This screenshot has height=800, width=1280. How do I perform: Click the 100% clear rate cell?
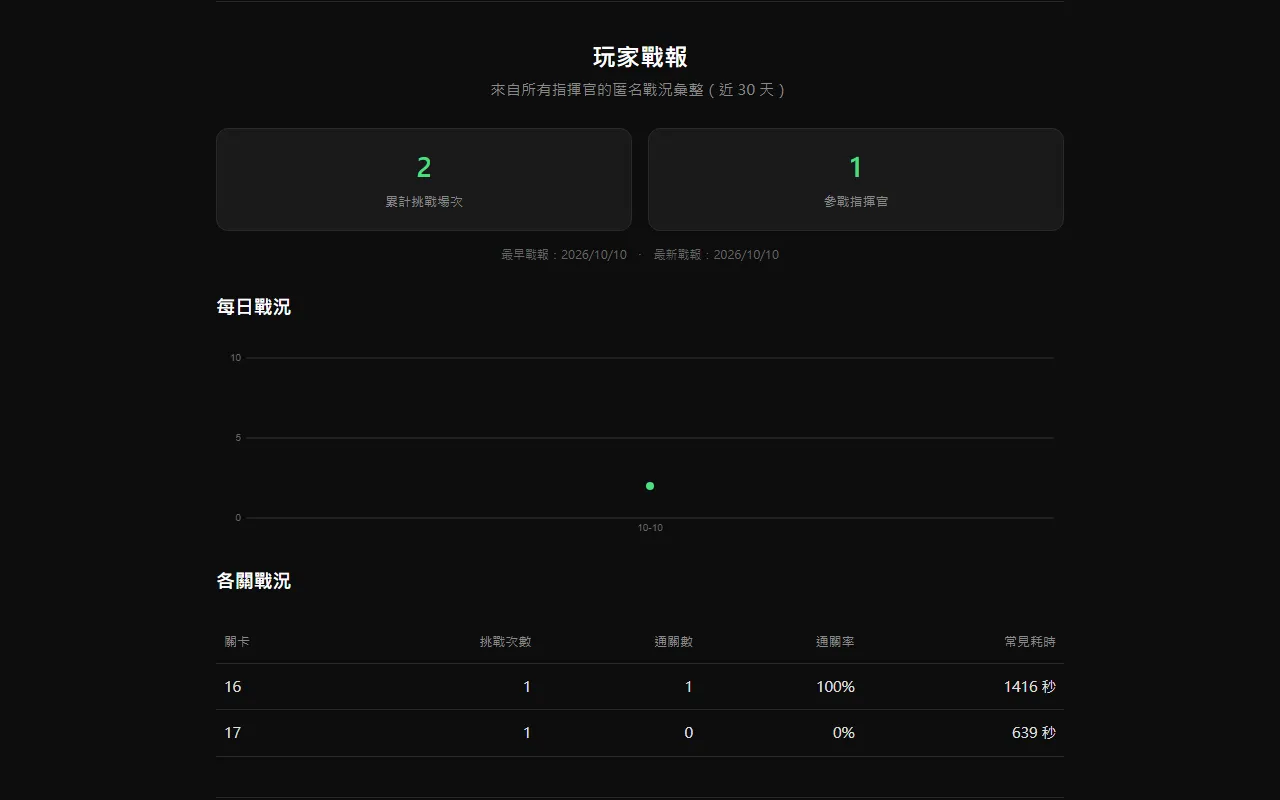point(835,687)
